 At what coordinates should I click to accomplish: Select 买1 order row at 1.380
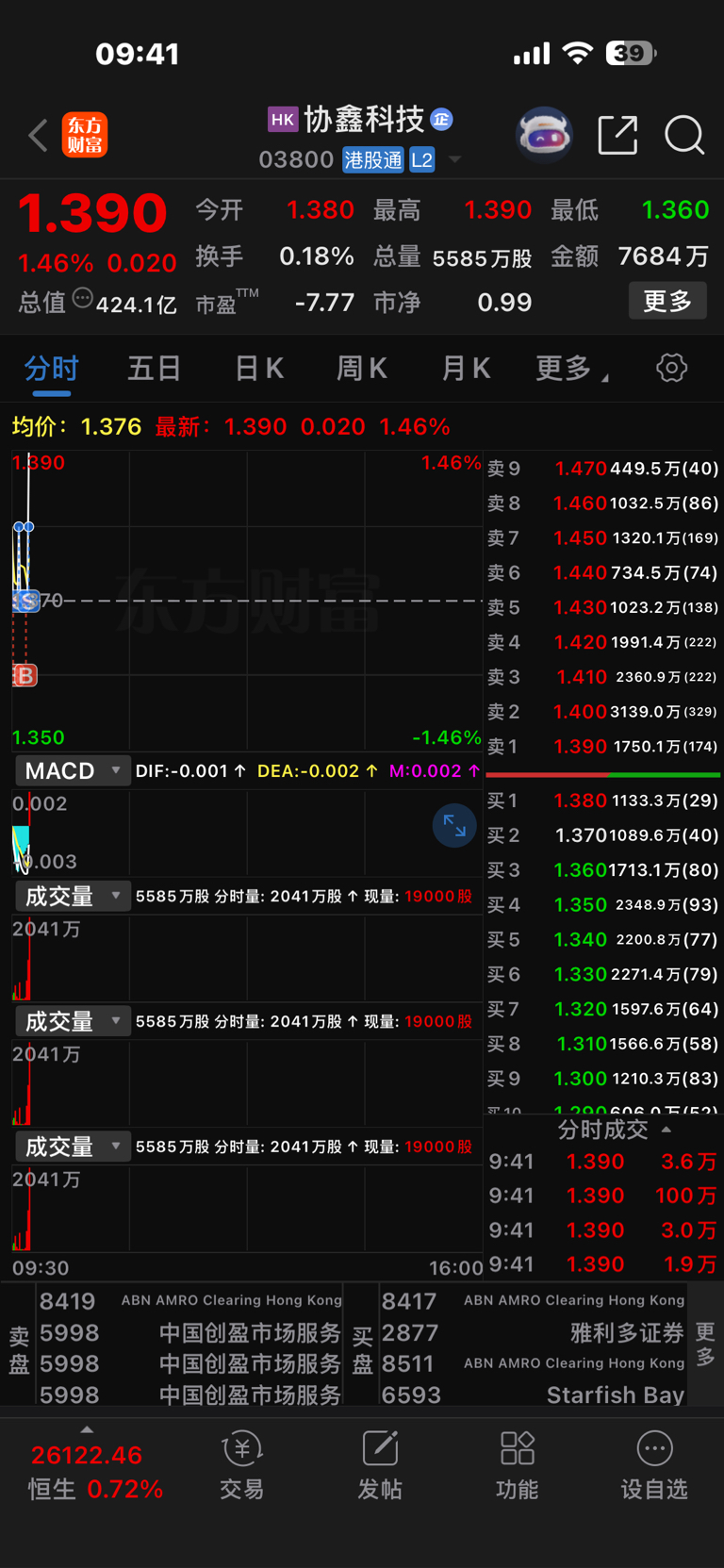tap(603, 801)
